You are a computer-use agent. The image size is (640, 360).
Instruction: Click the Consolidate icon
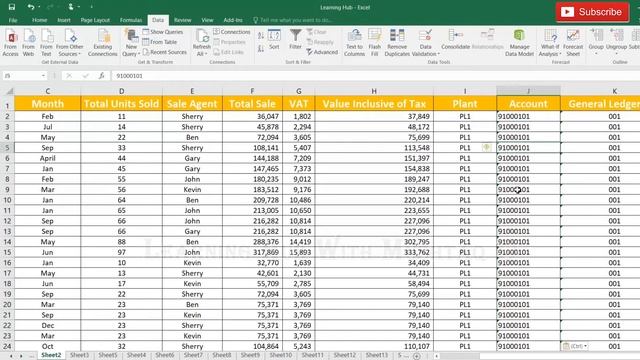pyautogui.click(x=456, y=39)
